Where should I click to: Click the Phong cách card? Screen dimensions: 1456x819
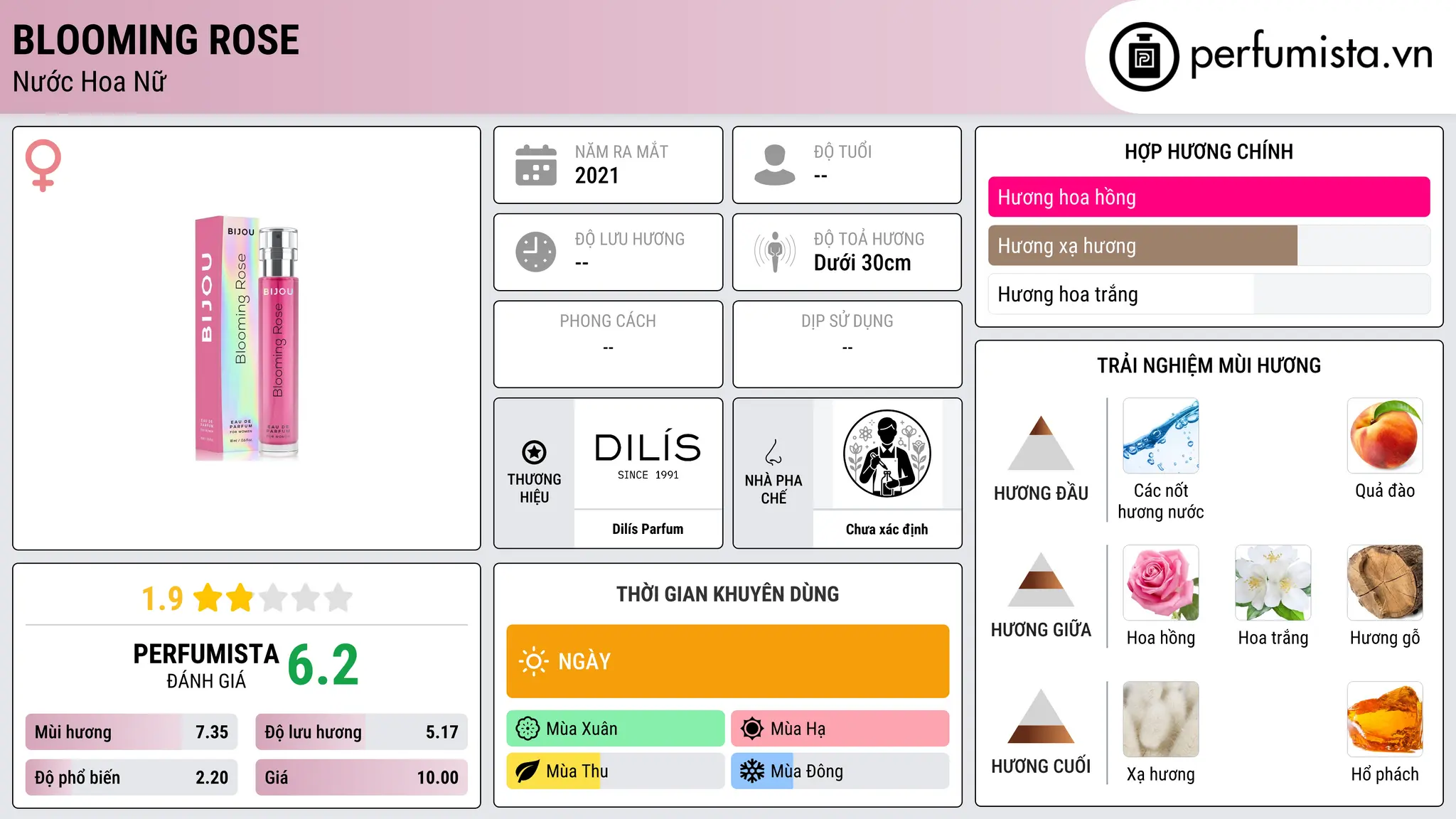click(608, 344)
